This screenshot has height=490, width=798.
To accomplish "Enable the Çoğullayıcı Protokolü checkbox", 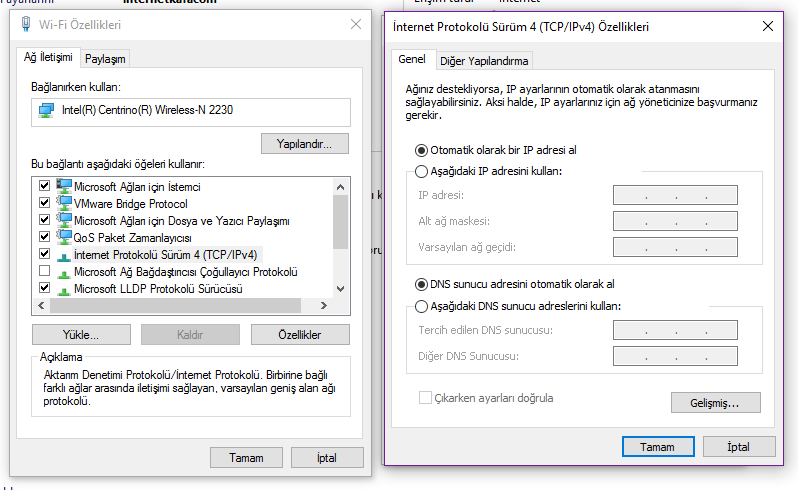I will click(44, 270).
